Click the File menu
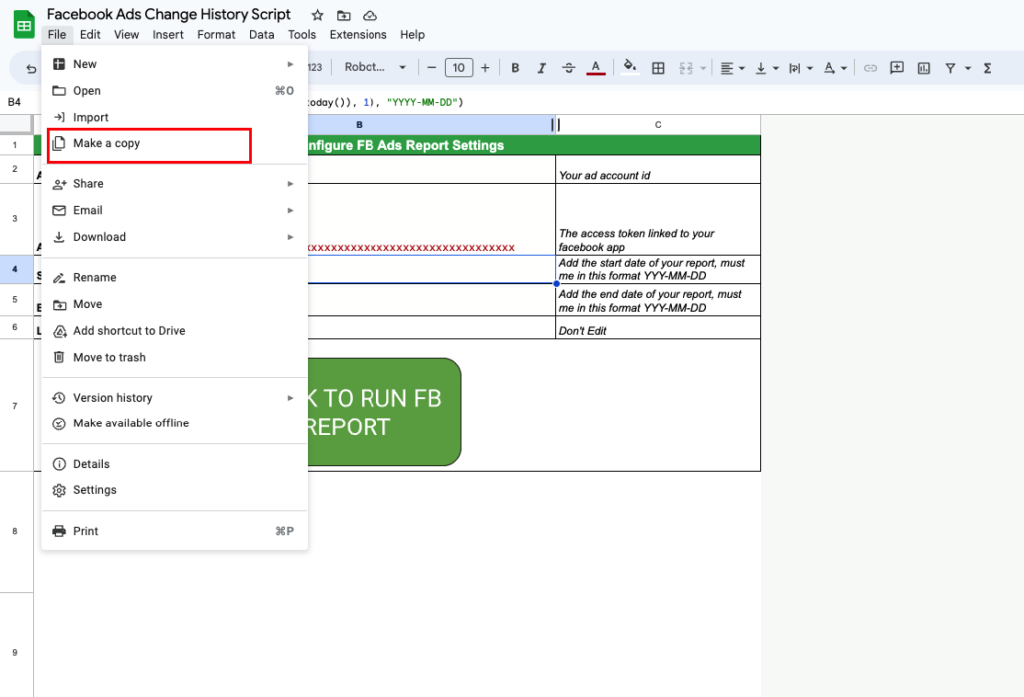Viewport: 1024px width, 697px height. pos(57,35)
